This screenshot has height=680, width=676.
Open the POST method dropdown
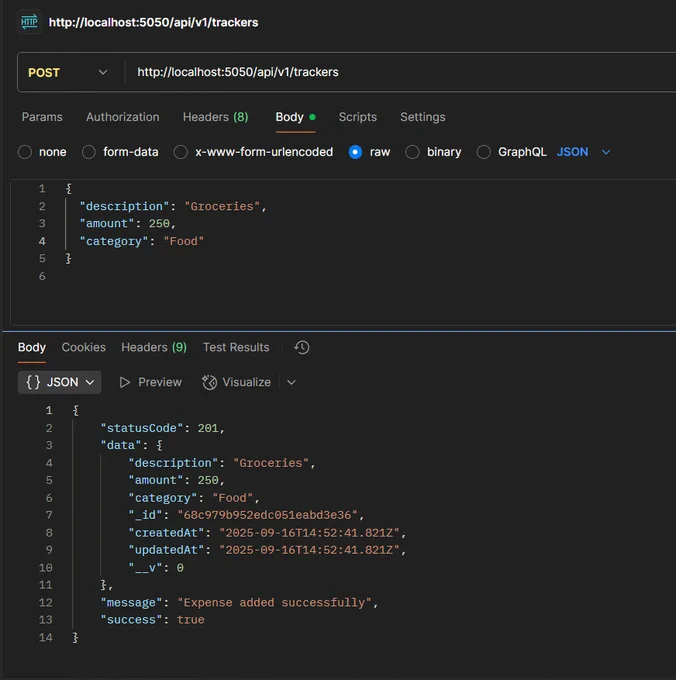(x=68, y=72)
